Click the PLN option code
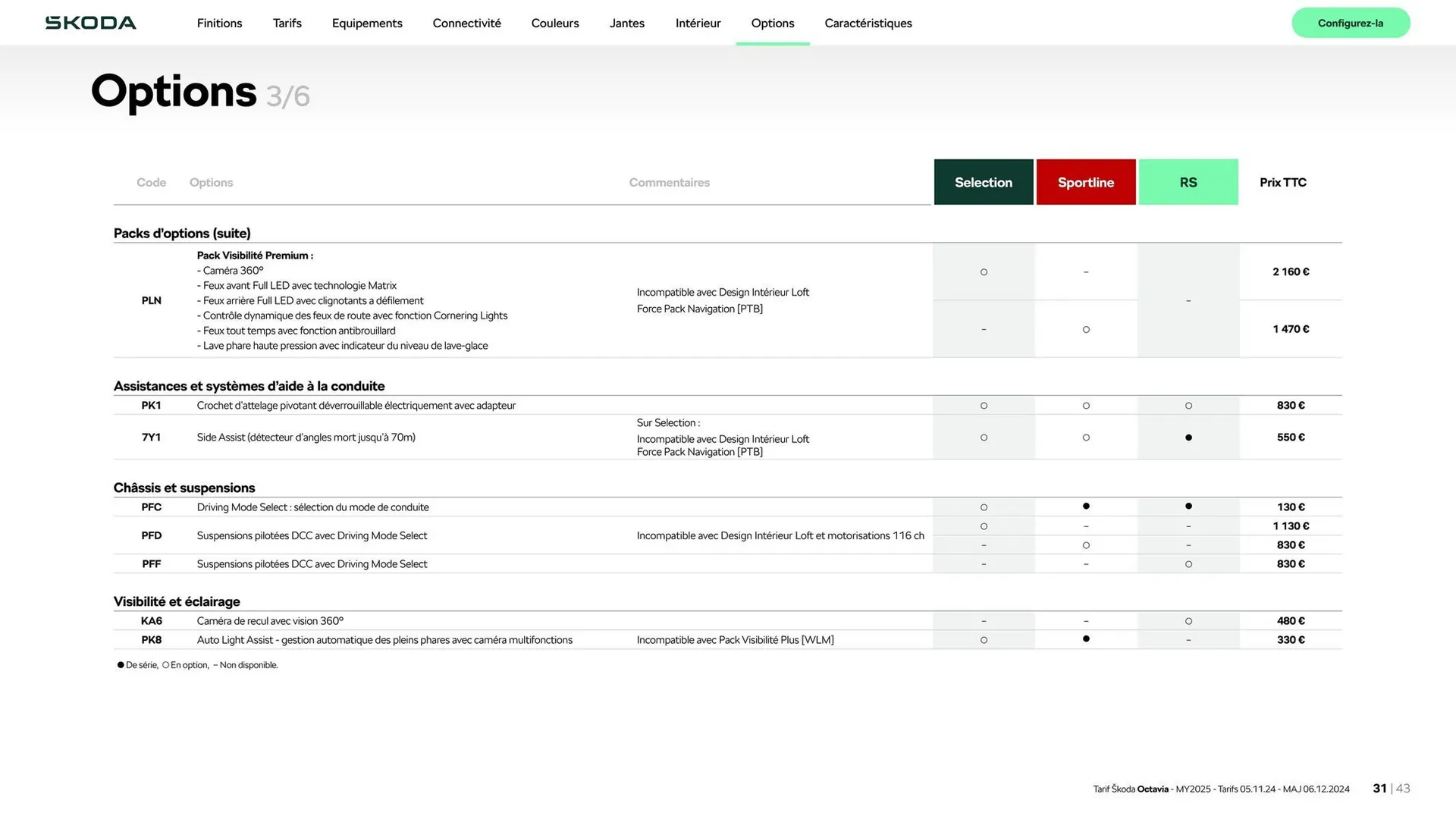Image resolution: width=1456 pixels, height=819 pixels. (x=151, y=300)
